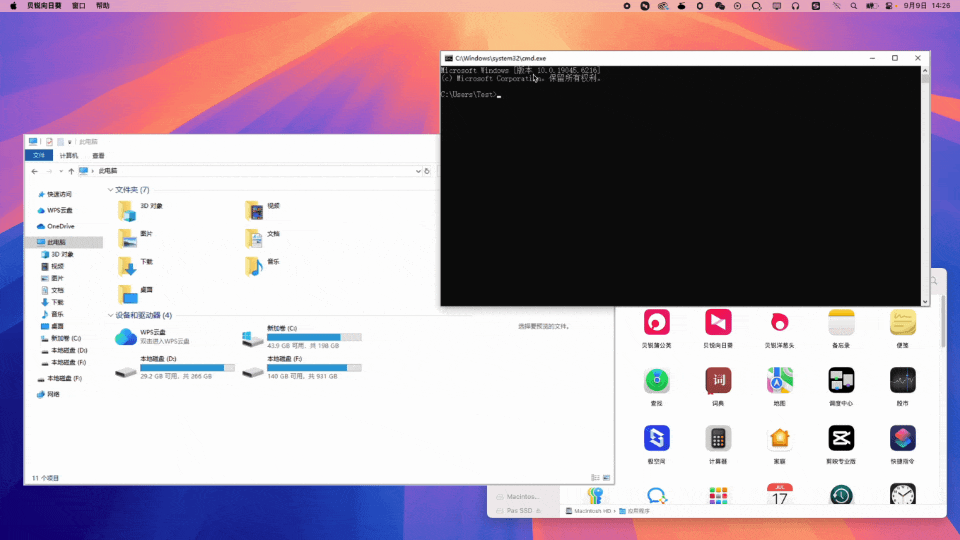
Task: Click the WeChat icon in menu bar
Action: pyautogui.click(x=719, y=6)
